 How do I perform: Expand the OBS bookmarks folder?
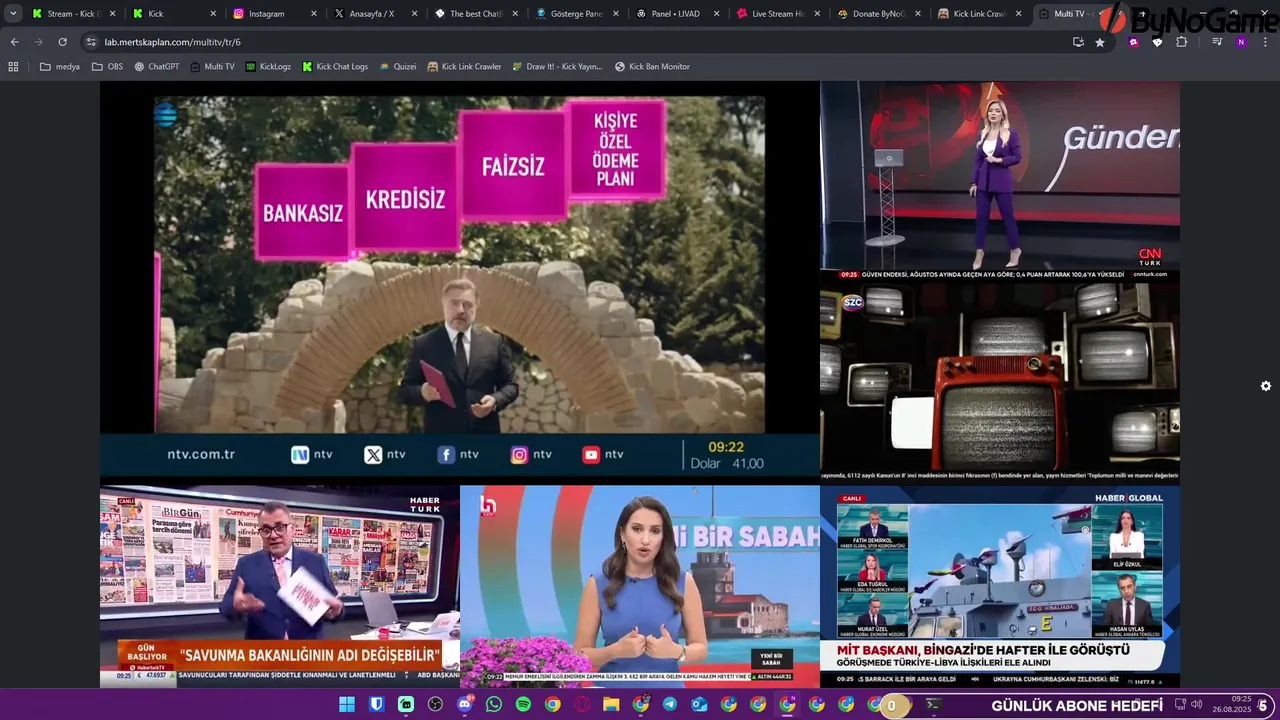click(x=107, y=67)
